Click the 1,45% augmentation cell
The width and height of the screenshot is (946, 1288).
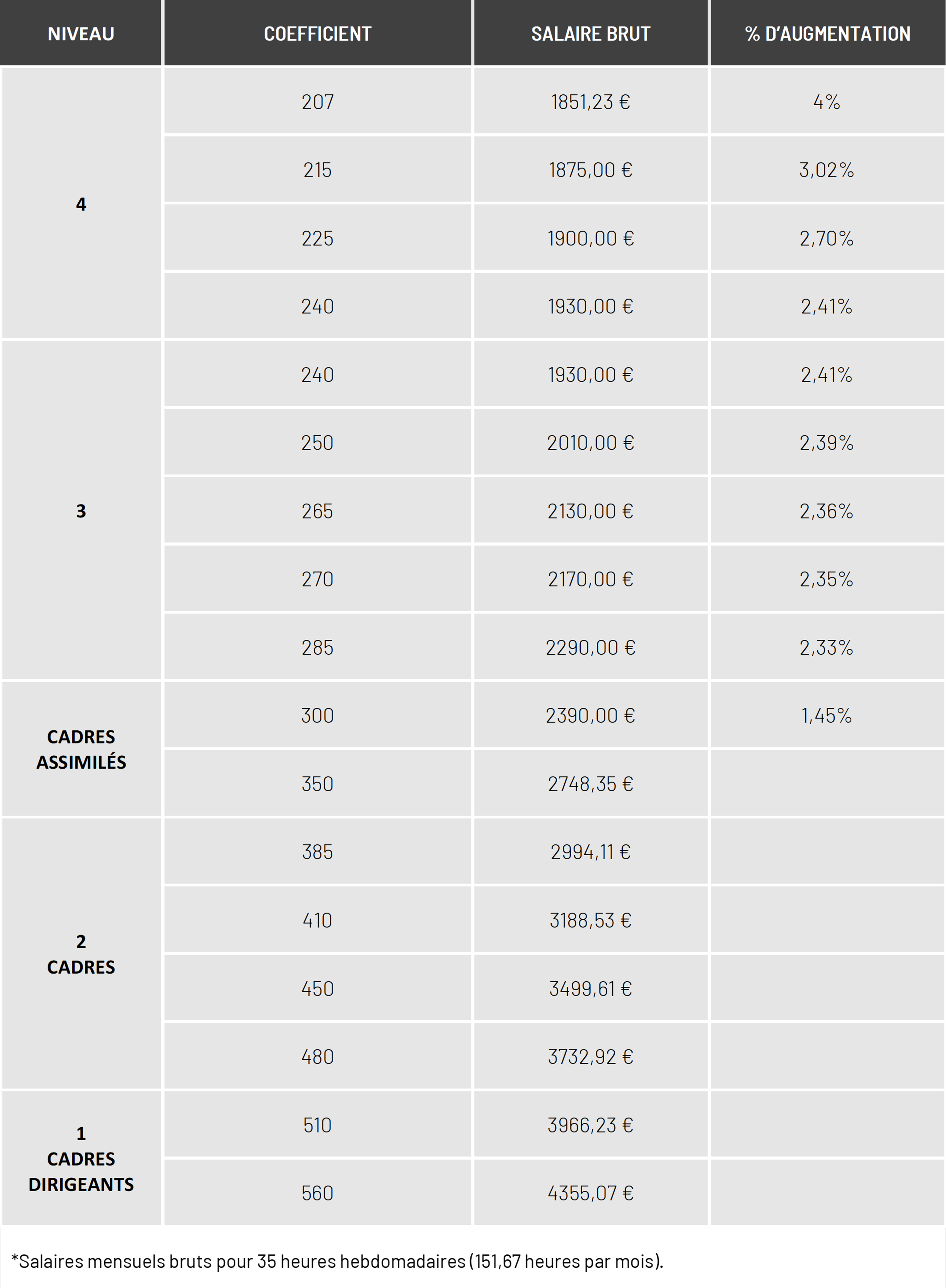pos(827,715)
